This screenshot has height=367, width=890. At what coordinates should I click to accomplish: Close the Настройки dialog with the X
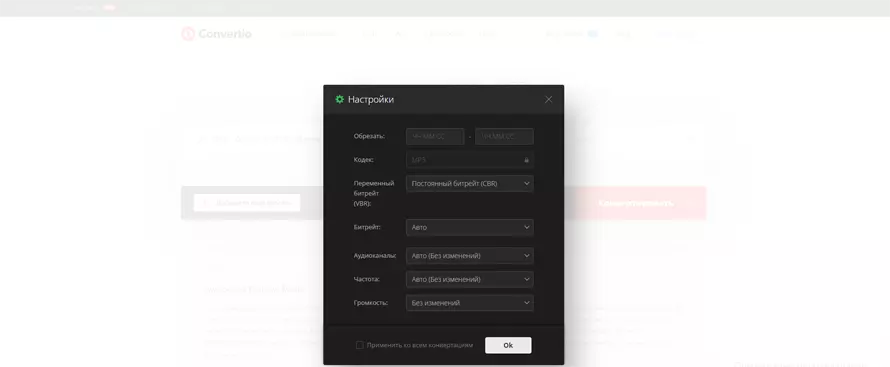(548, 99)
